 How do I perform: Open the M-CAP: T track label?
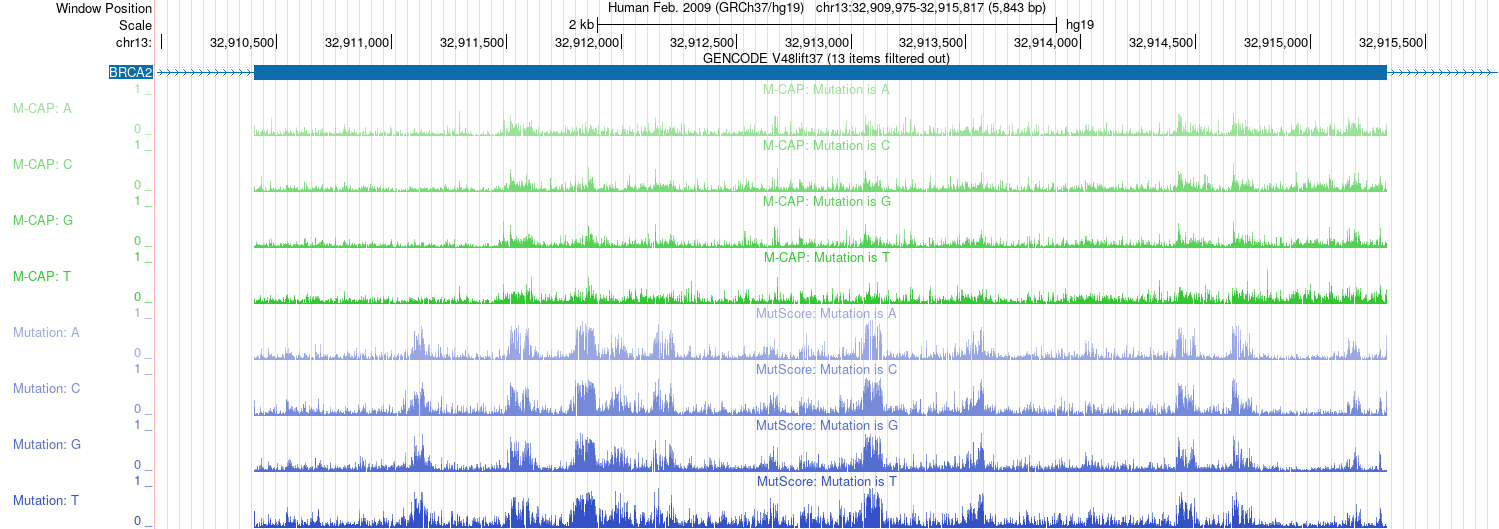[x=41, y=276]
